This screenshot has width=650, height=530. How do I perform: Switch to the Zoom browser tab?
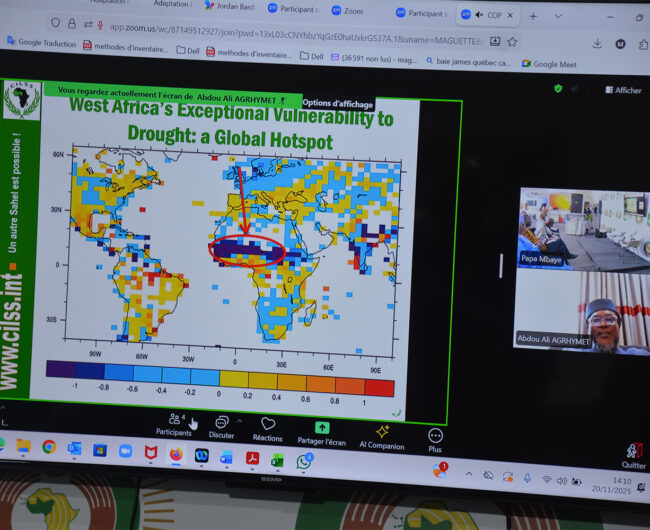pos(346,12)
